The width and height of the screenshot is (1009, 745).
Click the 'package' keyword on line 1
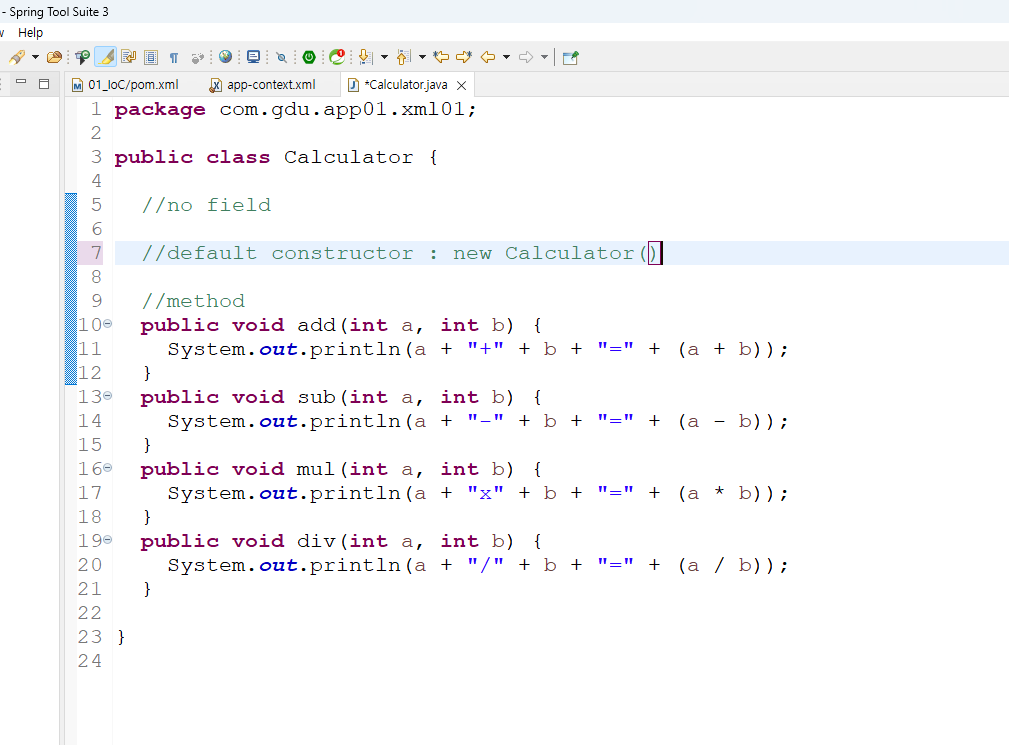pos(160,110)
